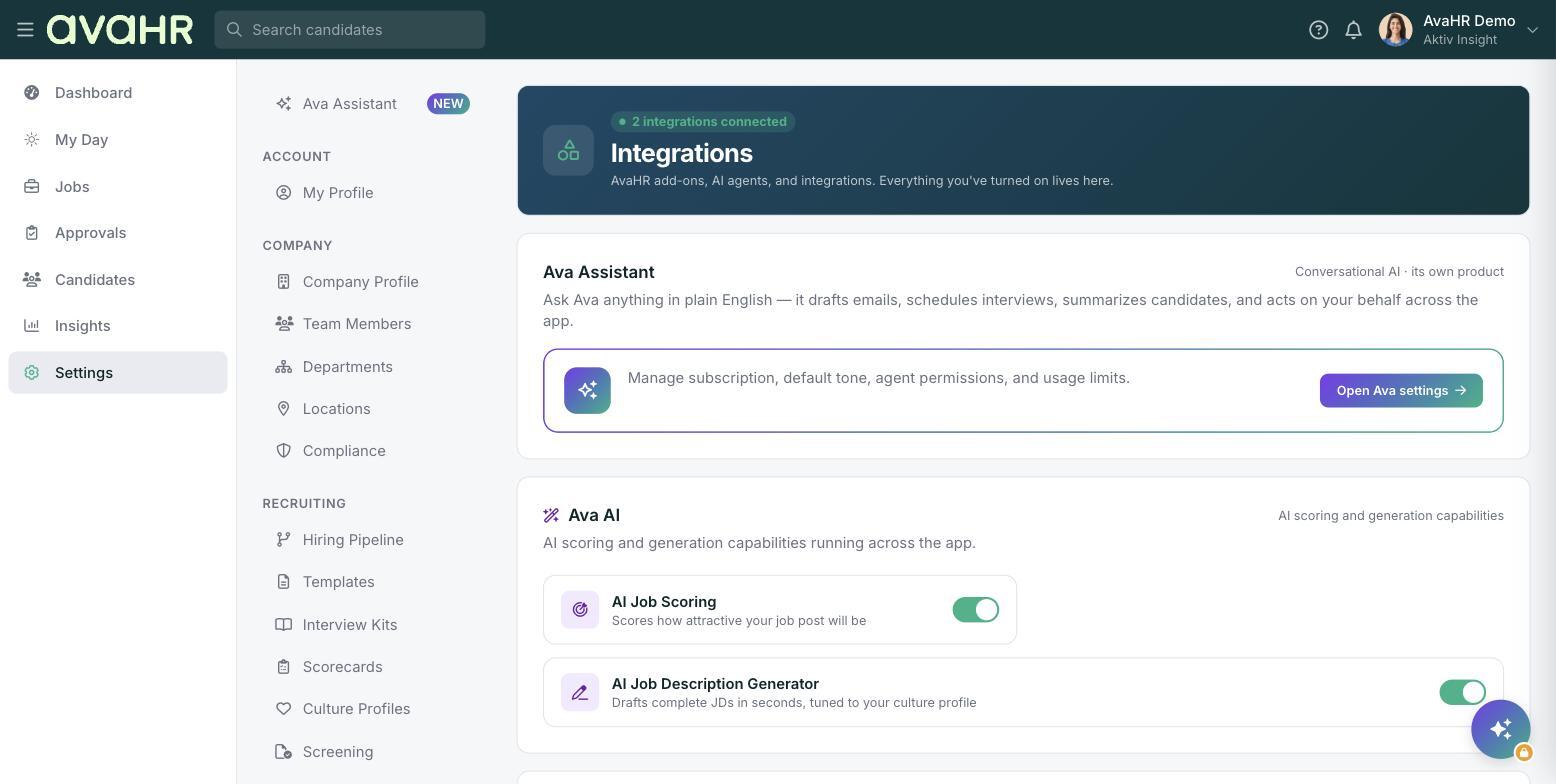Click the Culture Profiles heart icon
This screenshot has height=784, width=1556.
tap(284, 709)
